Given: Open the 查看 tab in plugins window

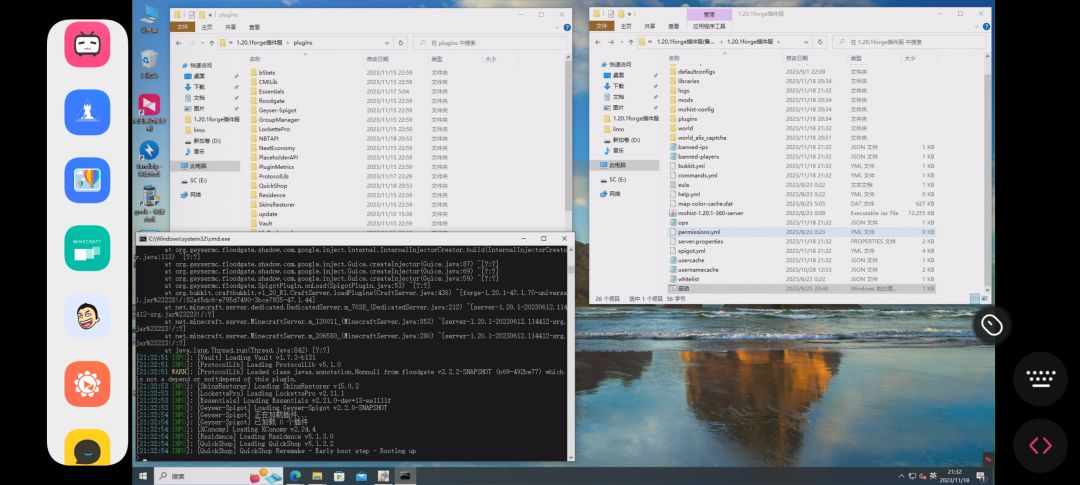Looking at the screenshot, I should coord(254,27).
